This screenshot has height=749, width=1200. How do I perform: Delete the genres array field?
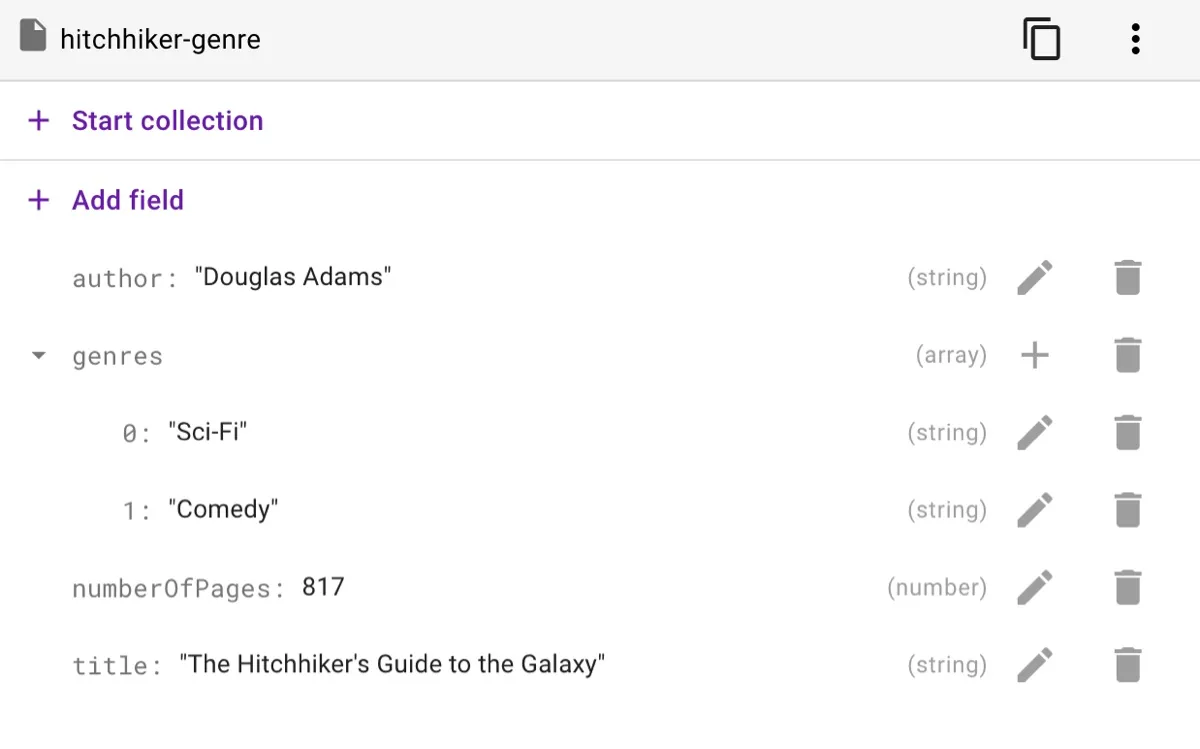1127,355
